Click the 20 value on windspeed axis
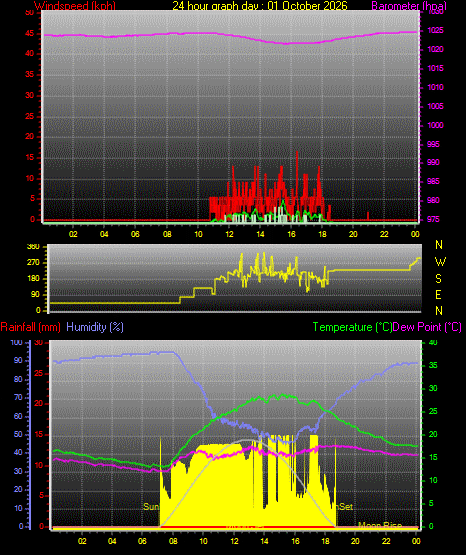466x555 pixels. (x=30, y=137)
